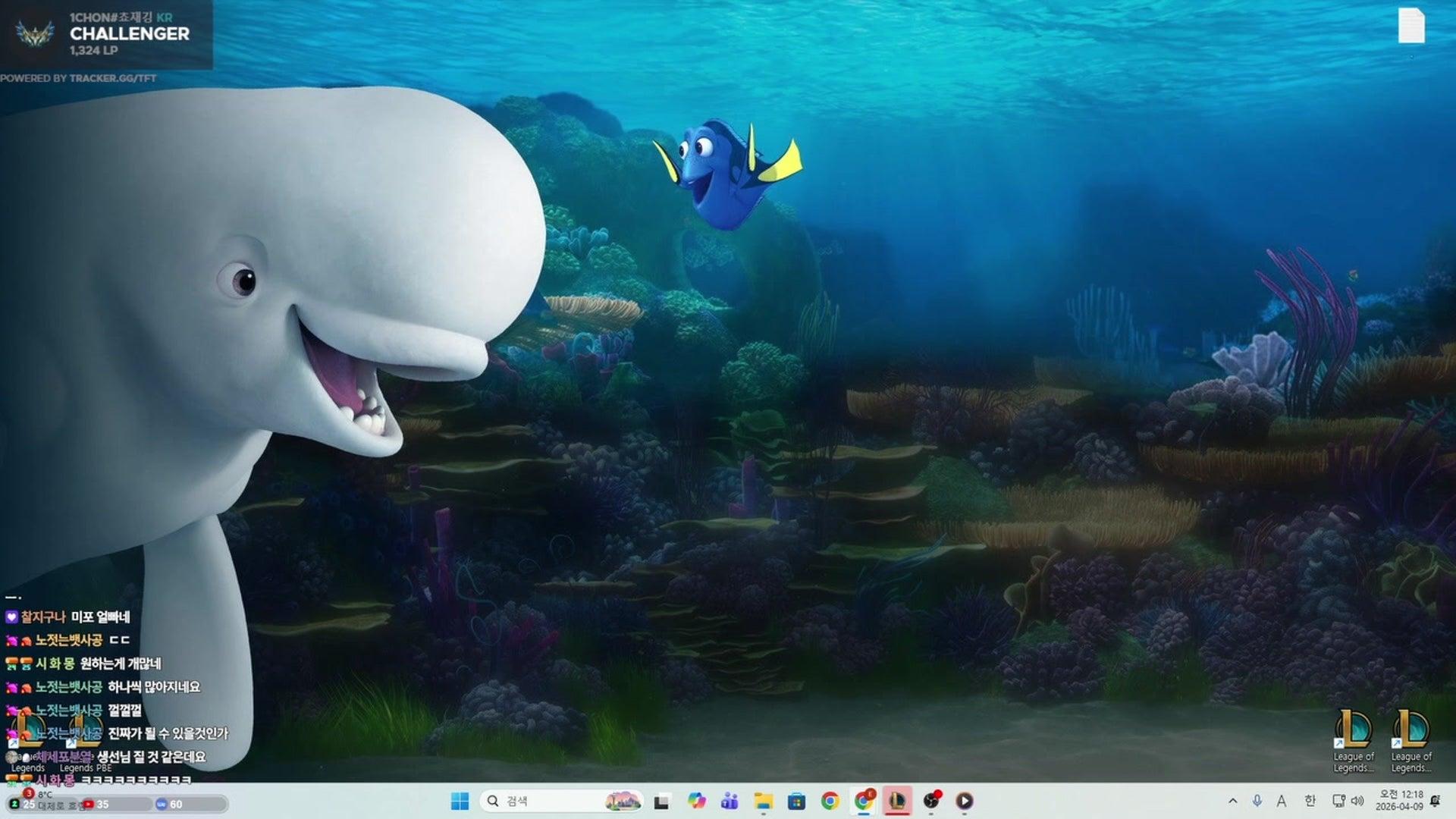Open Microsoft Teams from taskbar

(x=730, y=801)
